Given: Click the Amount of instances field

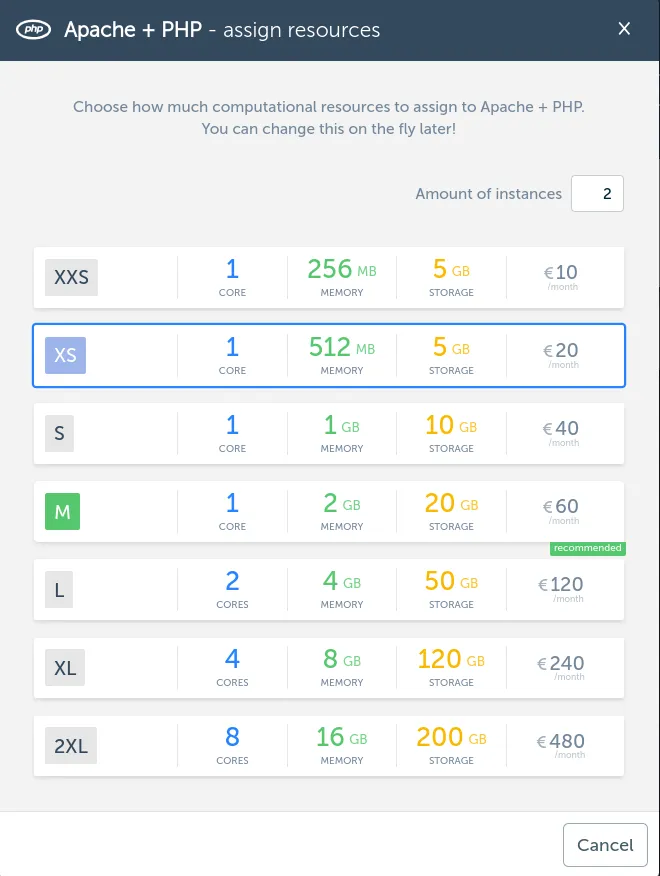Looking at the screenshot, I should (x=597, y=194).
